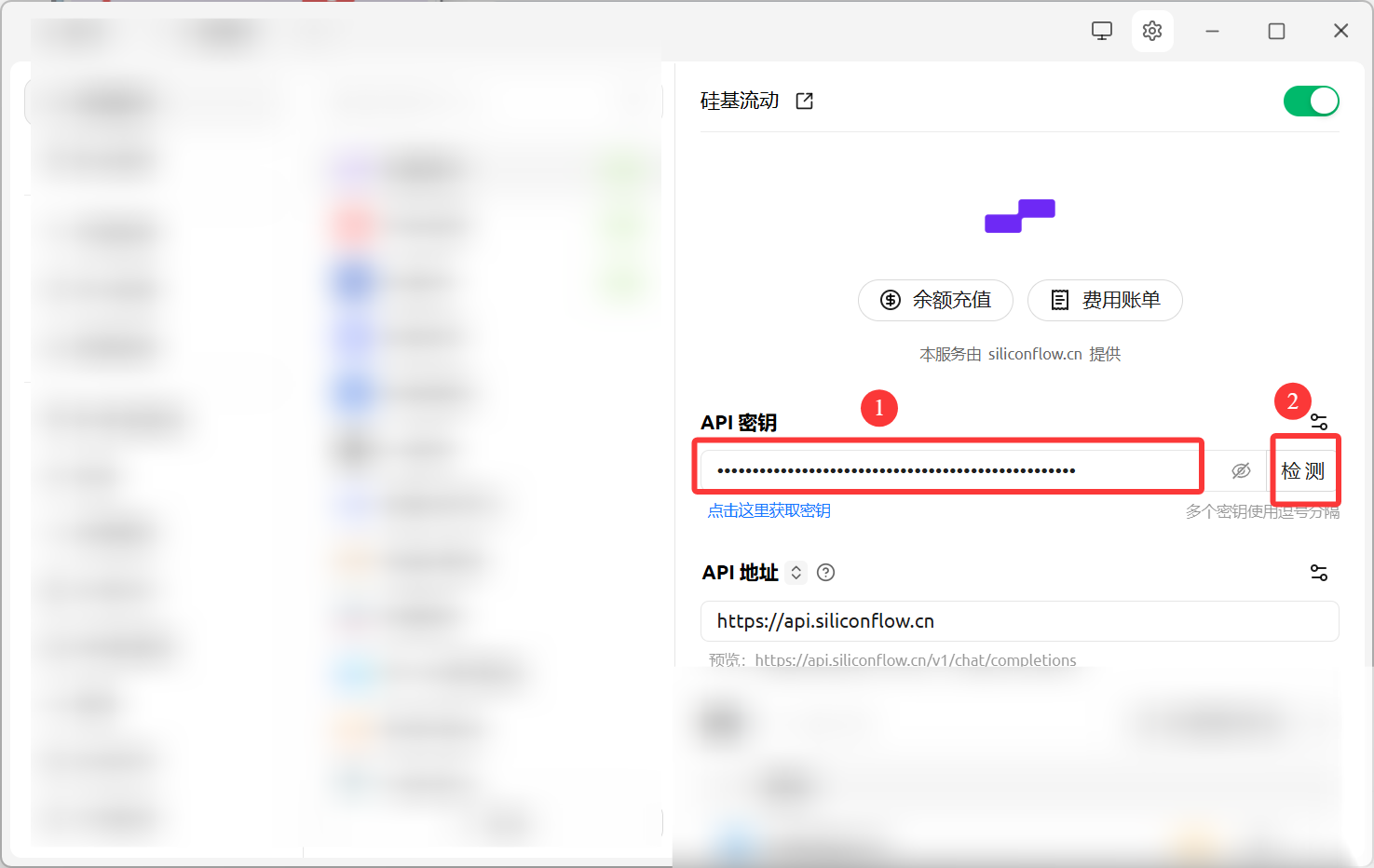Click the 余额充值 button

coord(935,300)
